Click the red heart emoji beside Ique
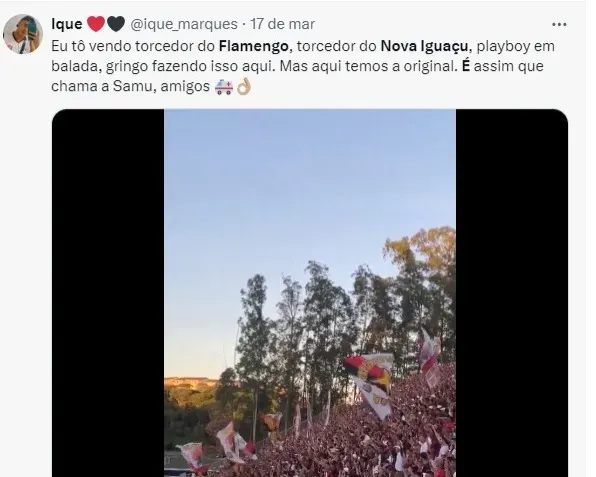 point(96,24)
